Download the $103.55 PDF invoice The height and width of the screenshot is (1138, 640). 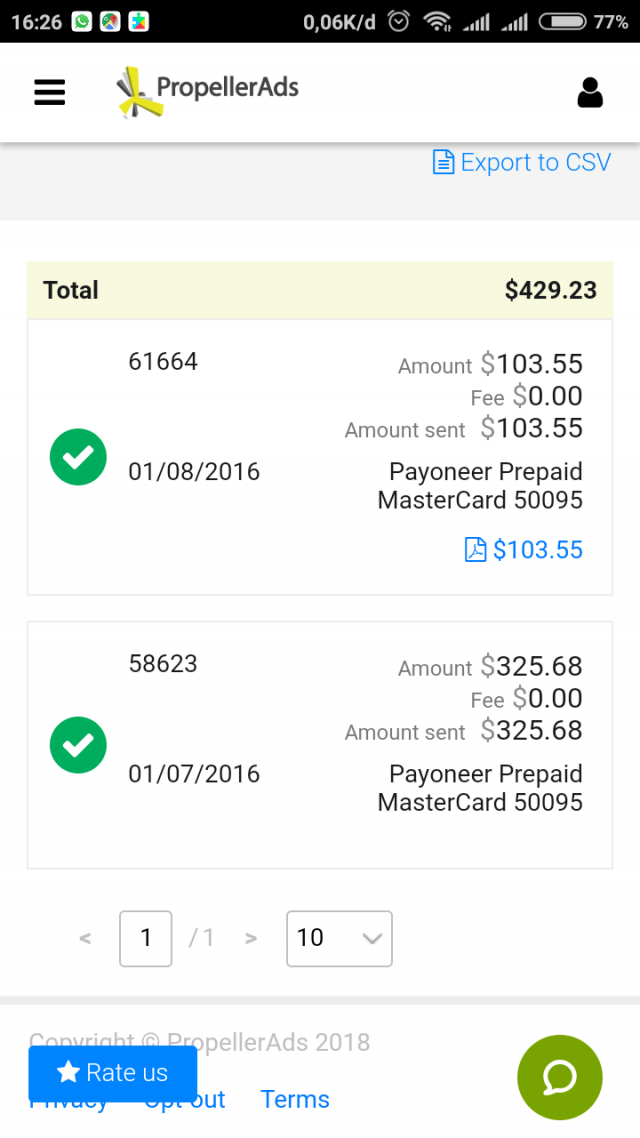click(524, 550)
